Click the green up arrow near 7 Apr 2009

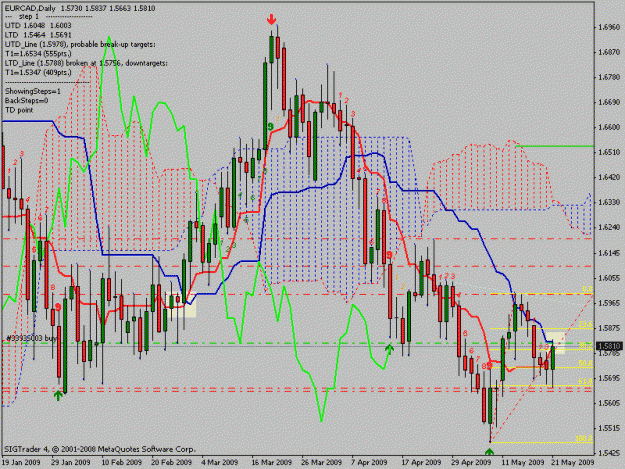coord(389,349)
